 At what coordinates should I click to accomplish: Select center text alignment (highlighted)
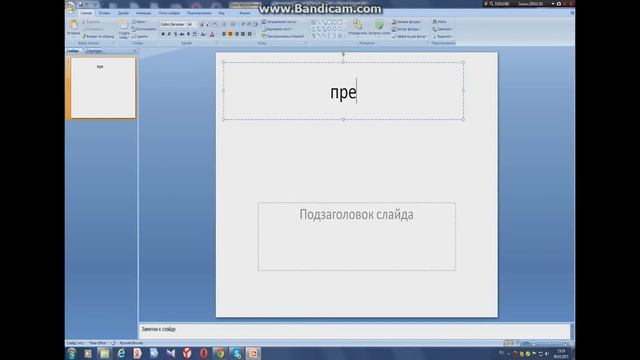pyautogui.click(x=230, y=34)
